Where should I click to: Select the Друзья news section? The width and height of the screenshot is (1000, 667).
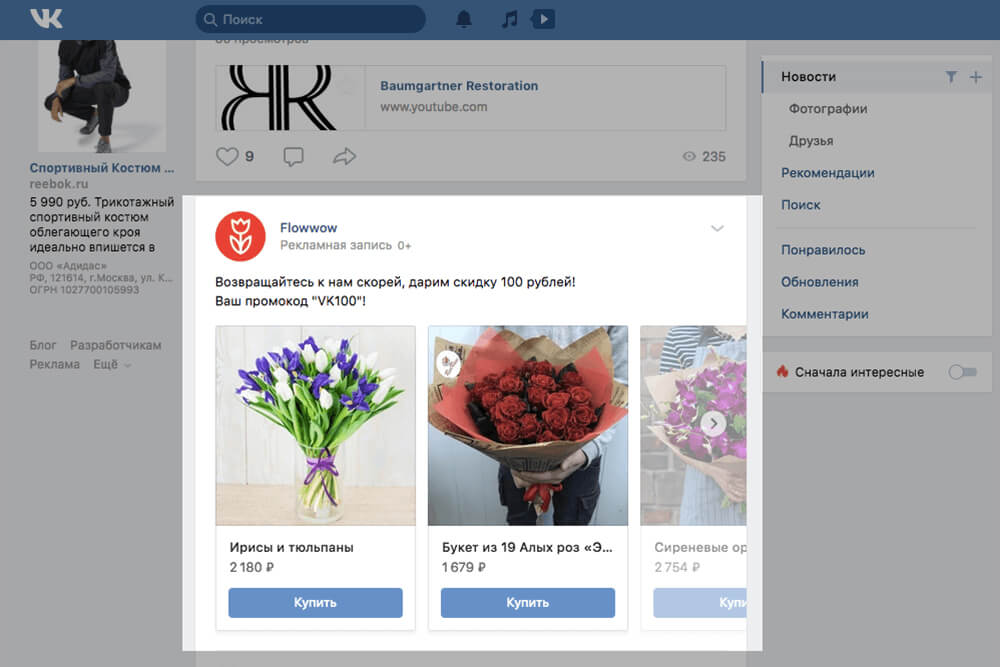pyautogui.click(x=811, y=140)
